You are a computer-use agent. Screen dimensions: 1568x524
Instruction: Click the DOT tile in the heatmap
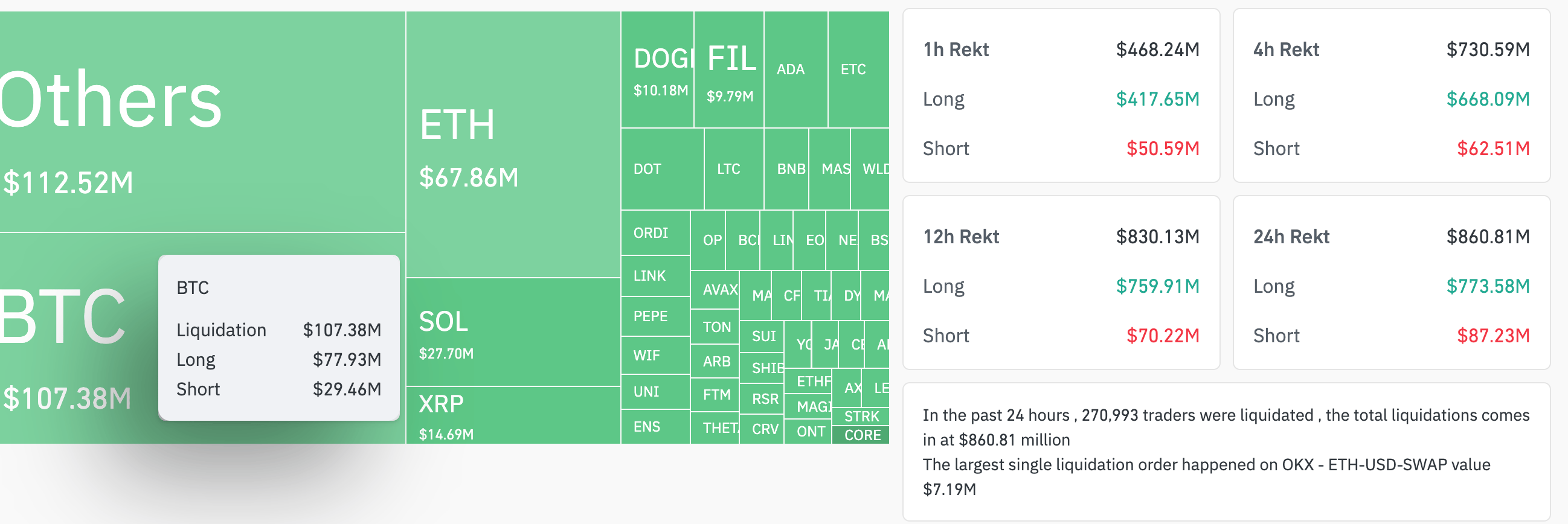(x=661, y=169)
